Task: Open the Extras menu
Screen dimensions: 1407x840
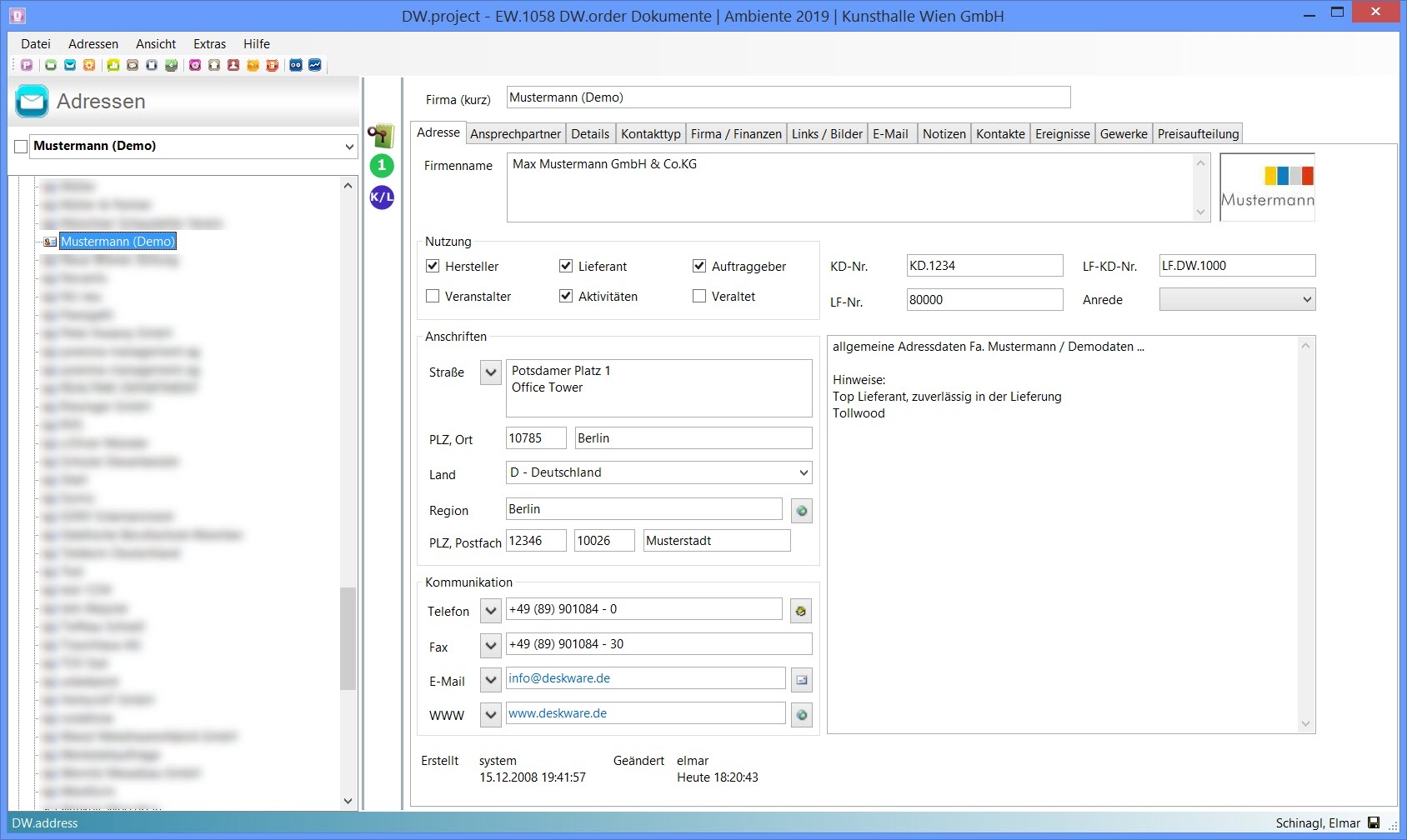Action: 209,44
